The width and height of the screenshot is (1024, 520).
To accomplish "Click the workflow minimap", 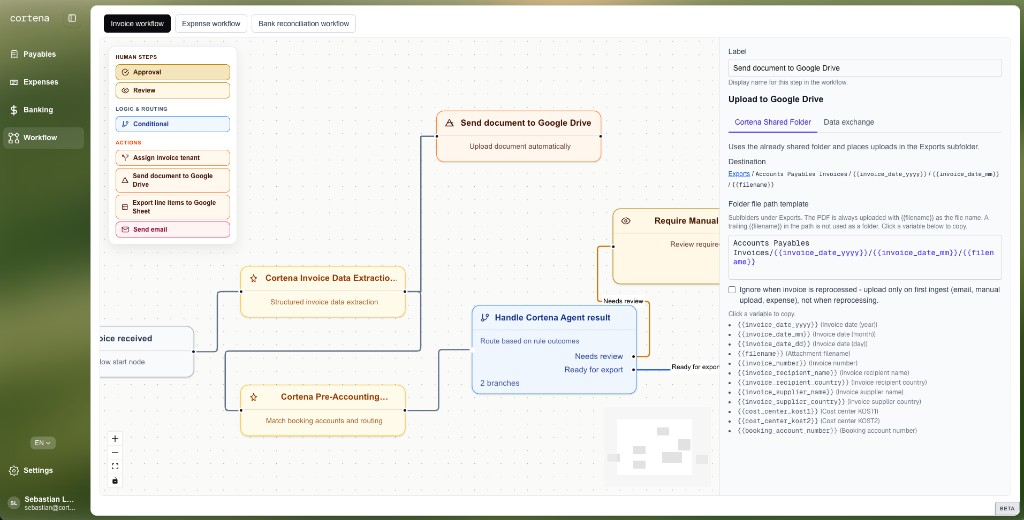I will (x=658, y=447).
